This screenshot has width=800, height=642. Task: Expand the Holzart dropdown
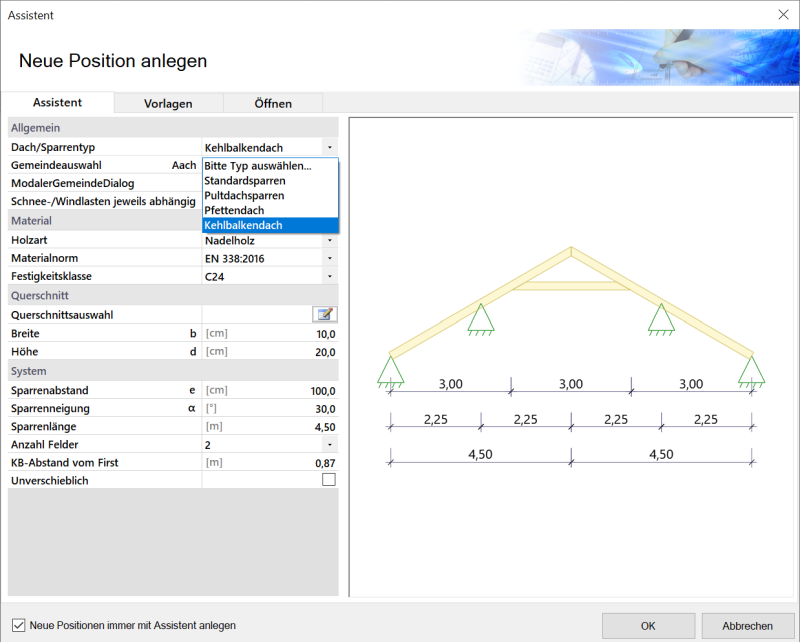(330, 240)
